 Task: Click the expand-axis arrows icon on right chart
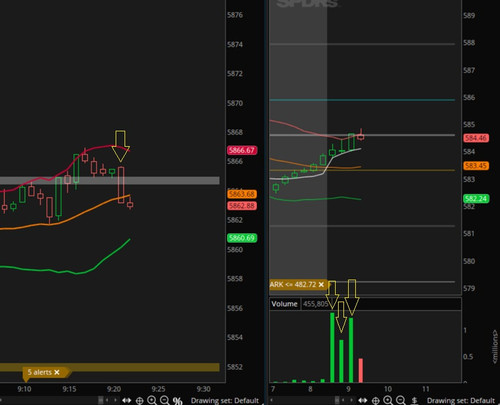363,400
